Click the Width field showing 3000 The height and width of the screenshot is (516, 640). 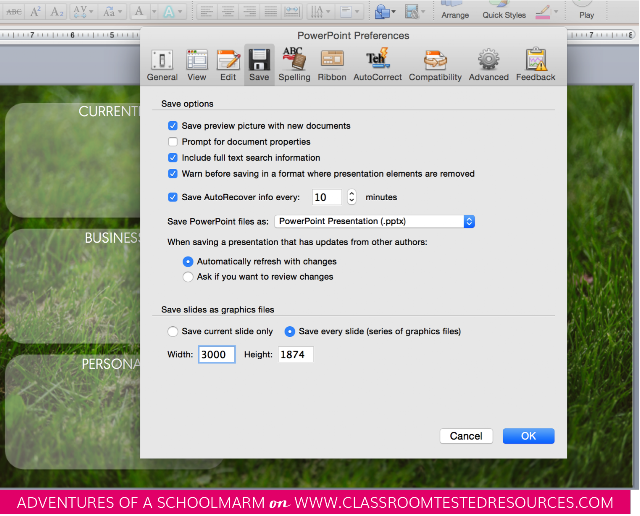pos(217,354)
